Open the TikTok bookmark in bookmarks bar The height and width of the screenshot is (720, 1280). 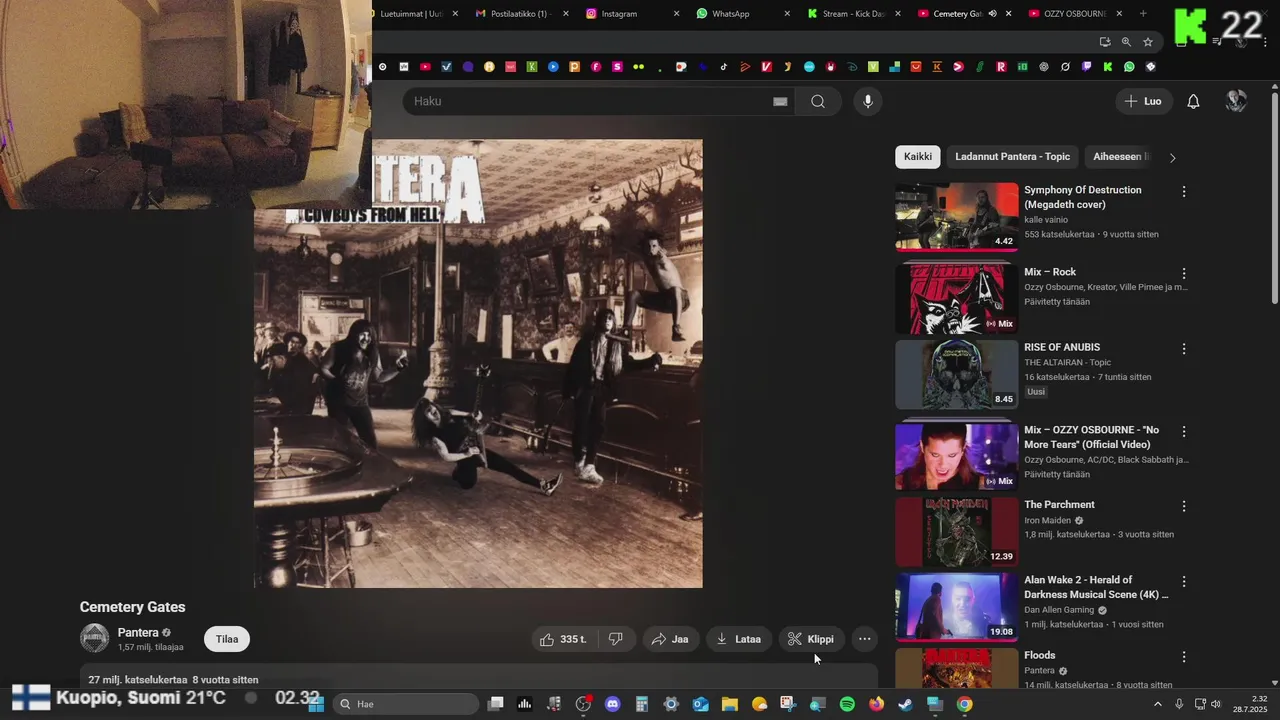pyautogui.click(x=723, y=67)
